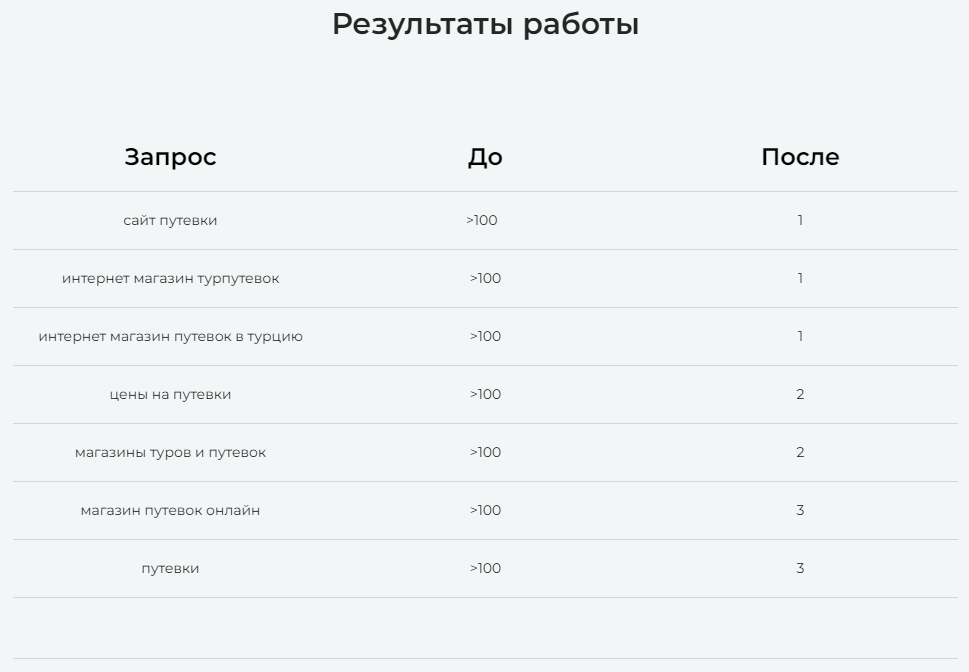Screen dimensions: 969x672
Task: Click 'После' value for 'магазин путевок онлайн'
Action: 800,510
